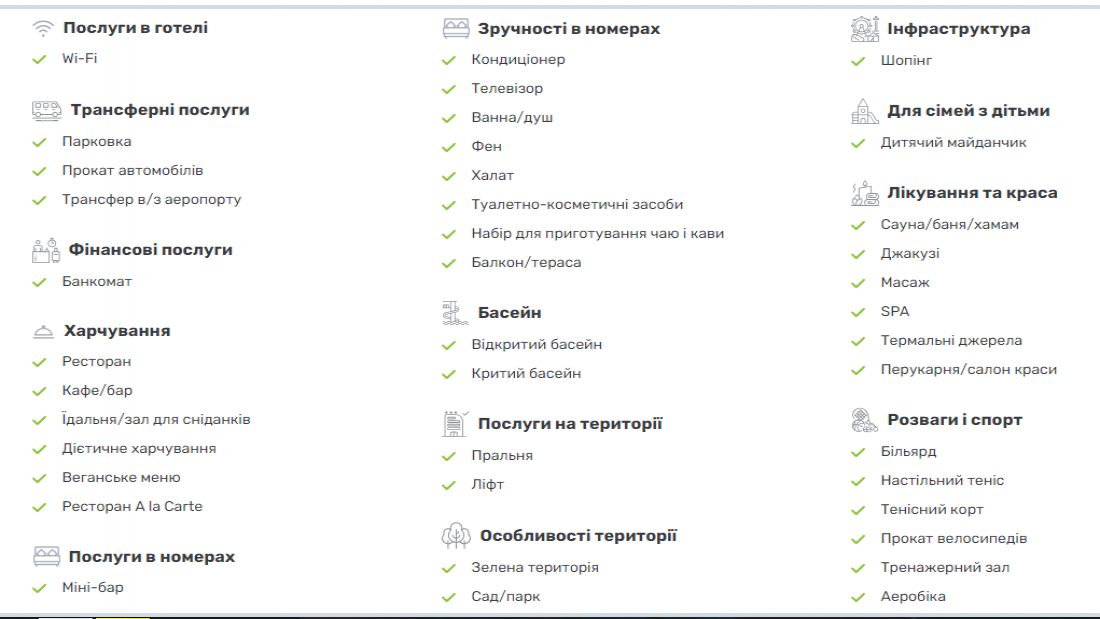Click the bed icon beside Зручності в номерах
Screen dimensions: 1100x619
pos(456,29)
